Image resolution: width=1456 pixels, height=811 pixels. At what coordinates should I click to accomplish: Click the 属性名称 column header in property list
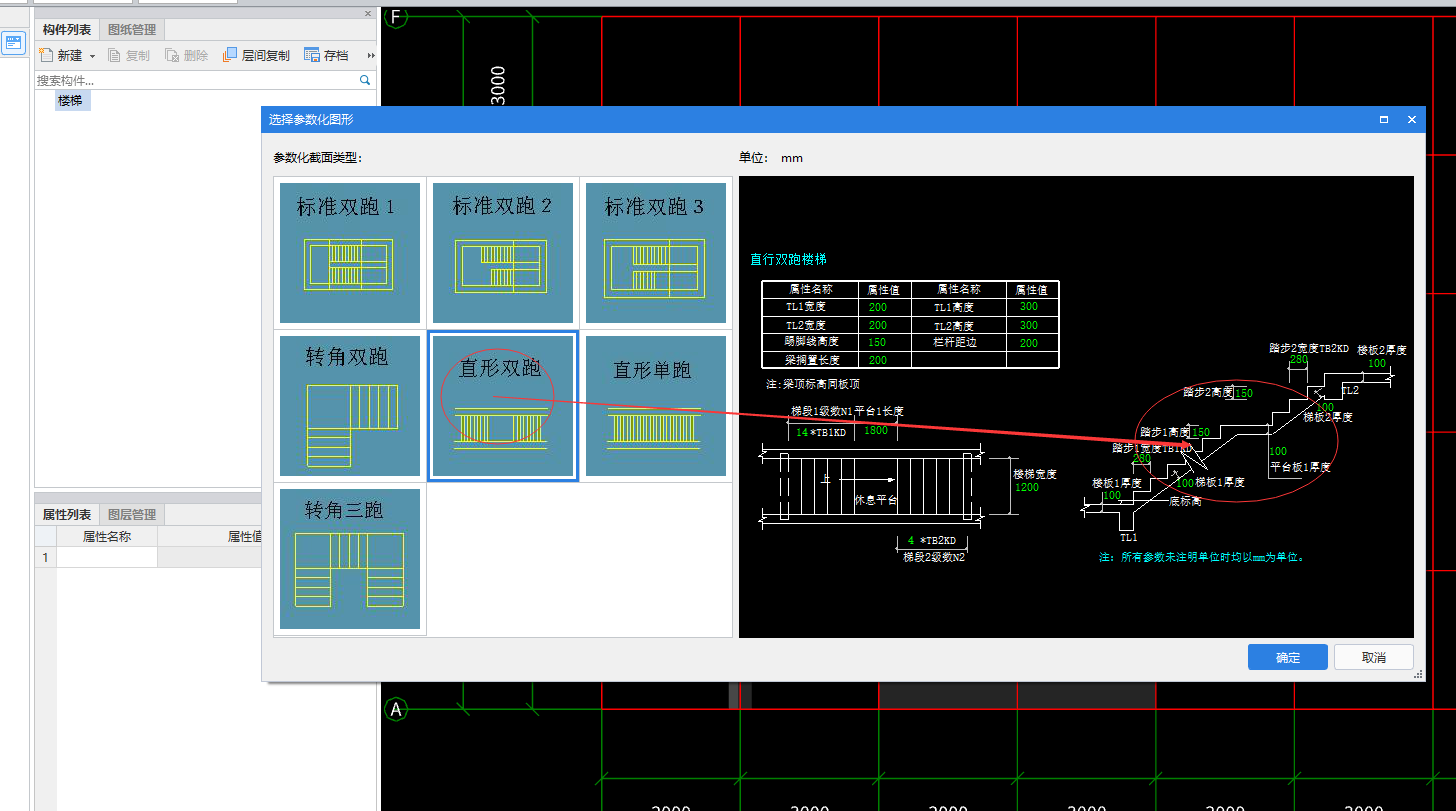pyautogui.click(x=107, y=537)
